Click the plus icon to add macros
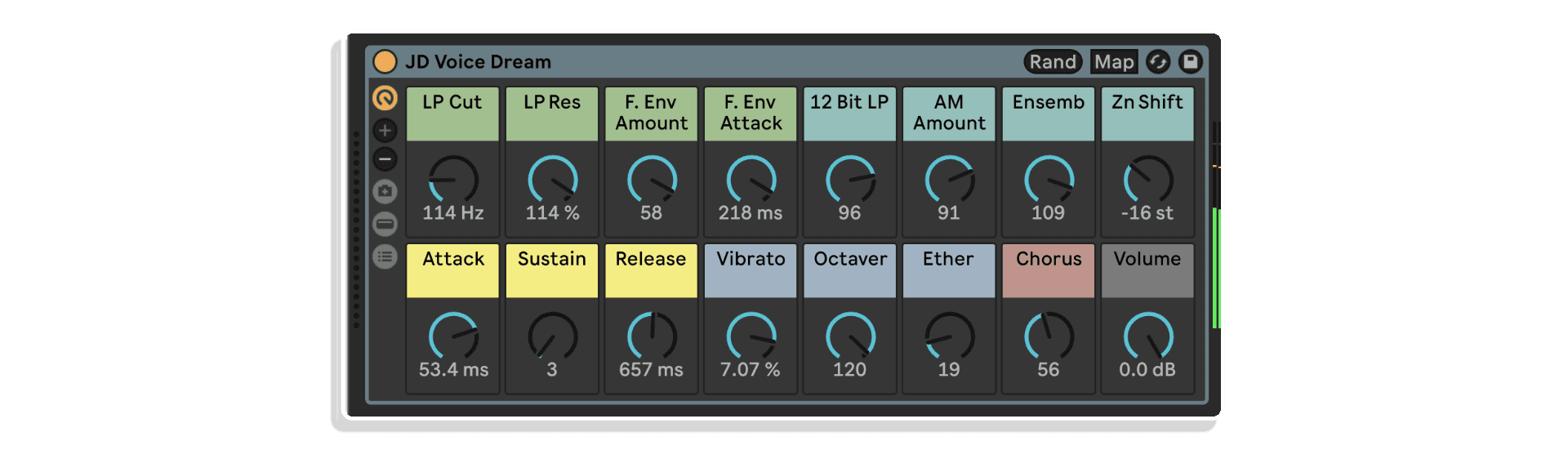This screenshot has height=450, width=1568. pyautogui.click(x=385, y=130)
